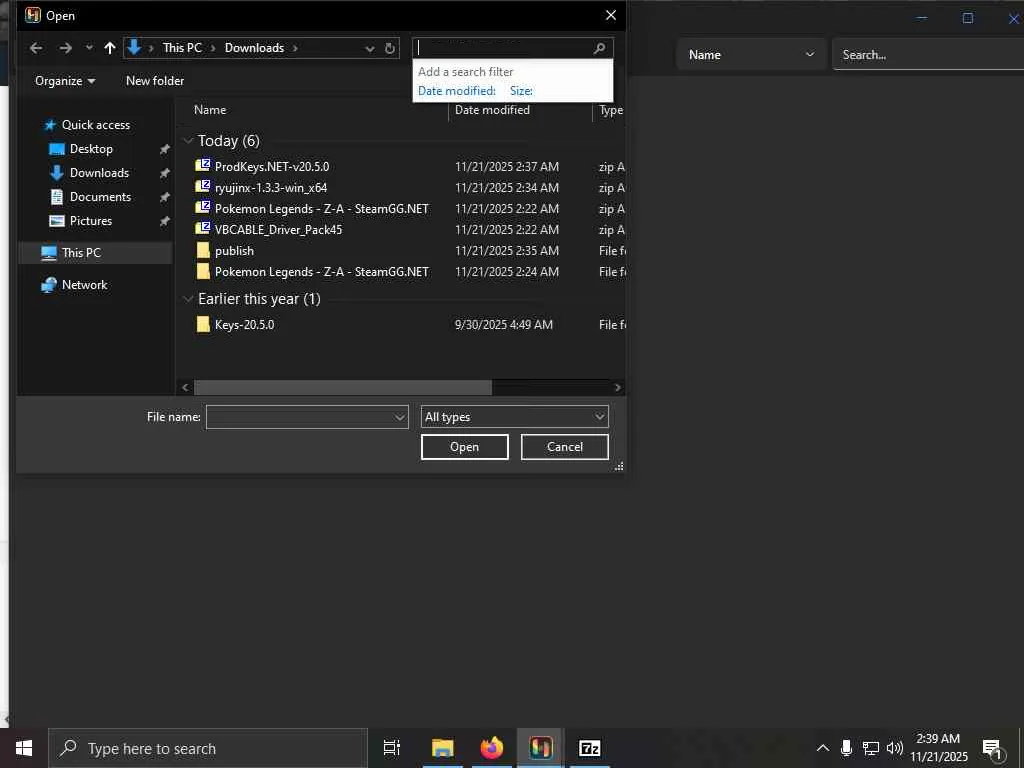Select This PC in navigation pane

(81, 253)
